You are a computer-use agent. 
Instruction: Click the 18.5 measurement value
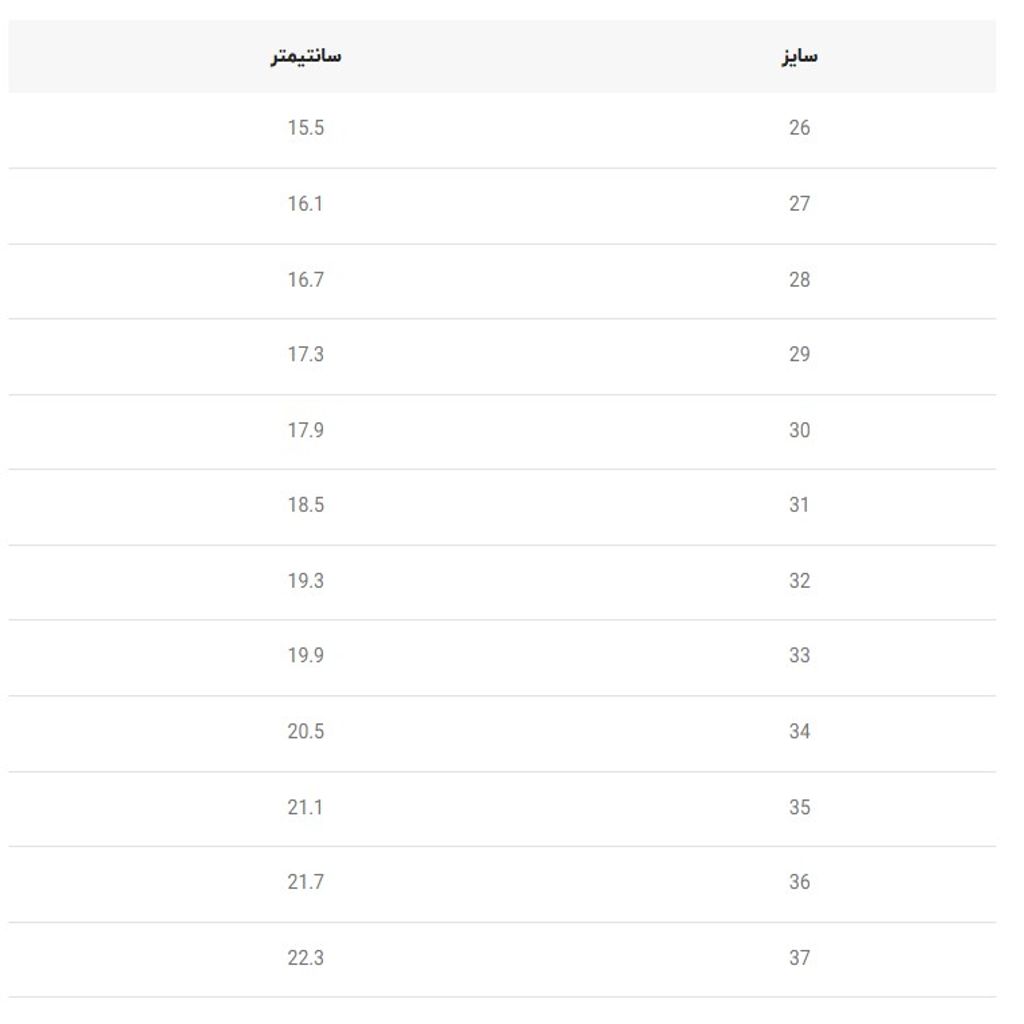(306, 505)
